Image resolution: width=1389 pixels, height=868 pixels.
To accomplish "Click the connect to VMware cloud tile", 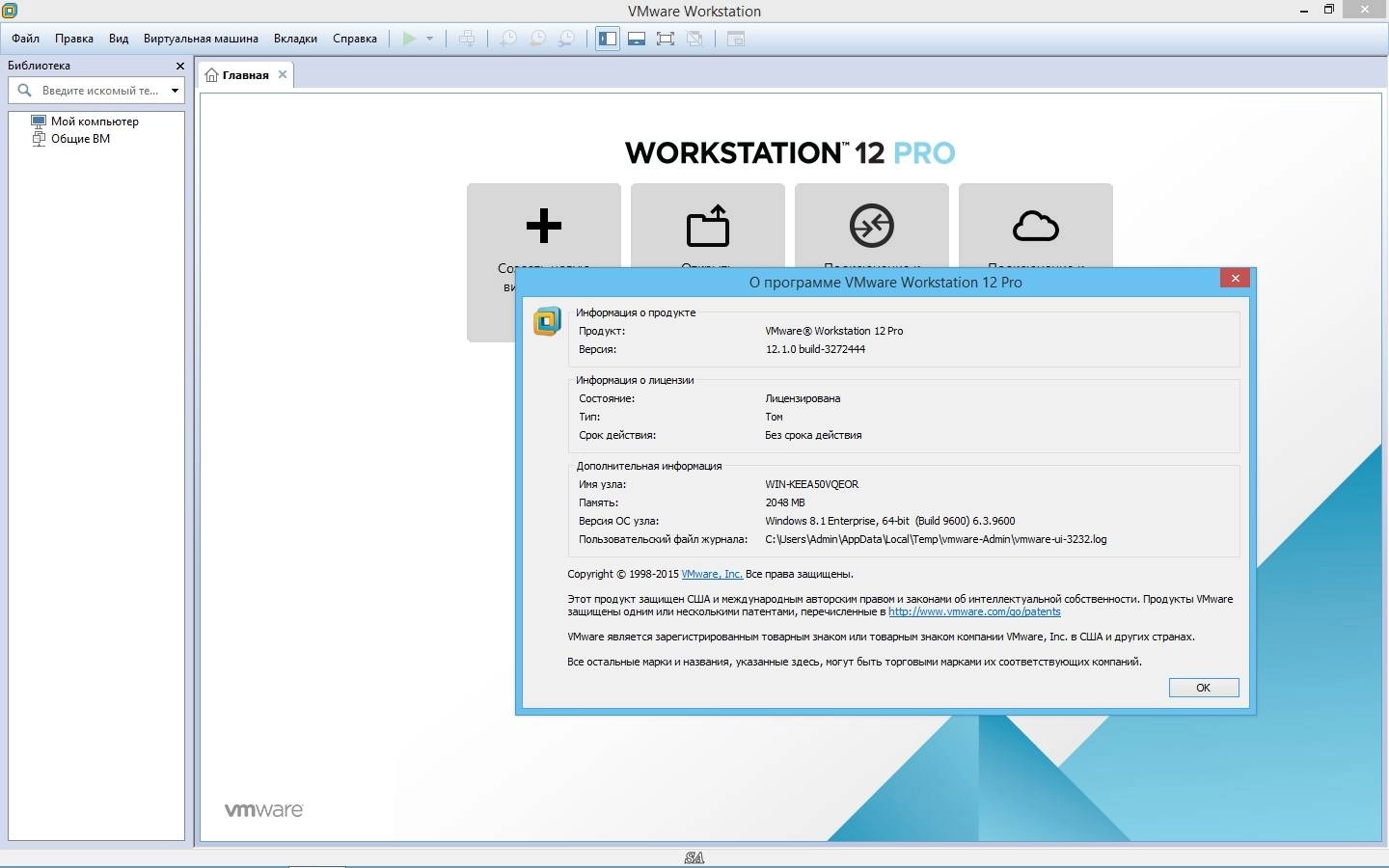I will point(1036,226).
